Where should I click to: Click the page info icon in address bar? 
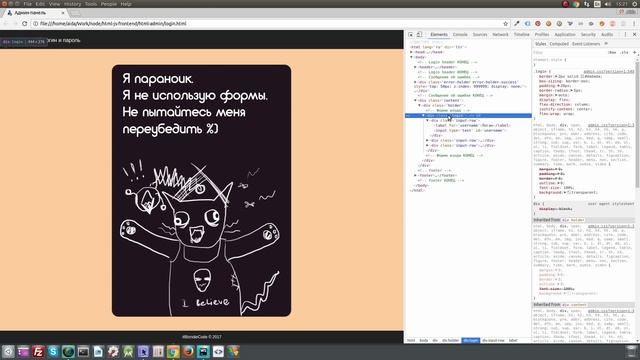(36, 24)
